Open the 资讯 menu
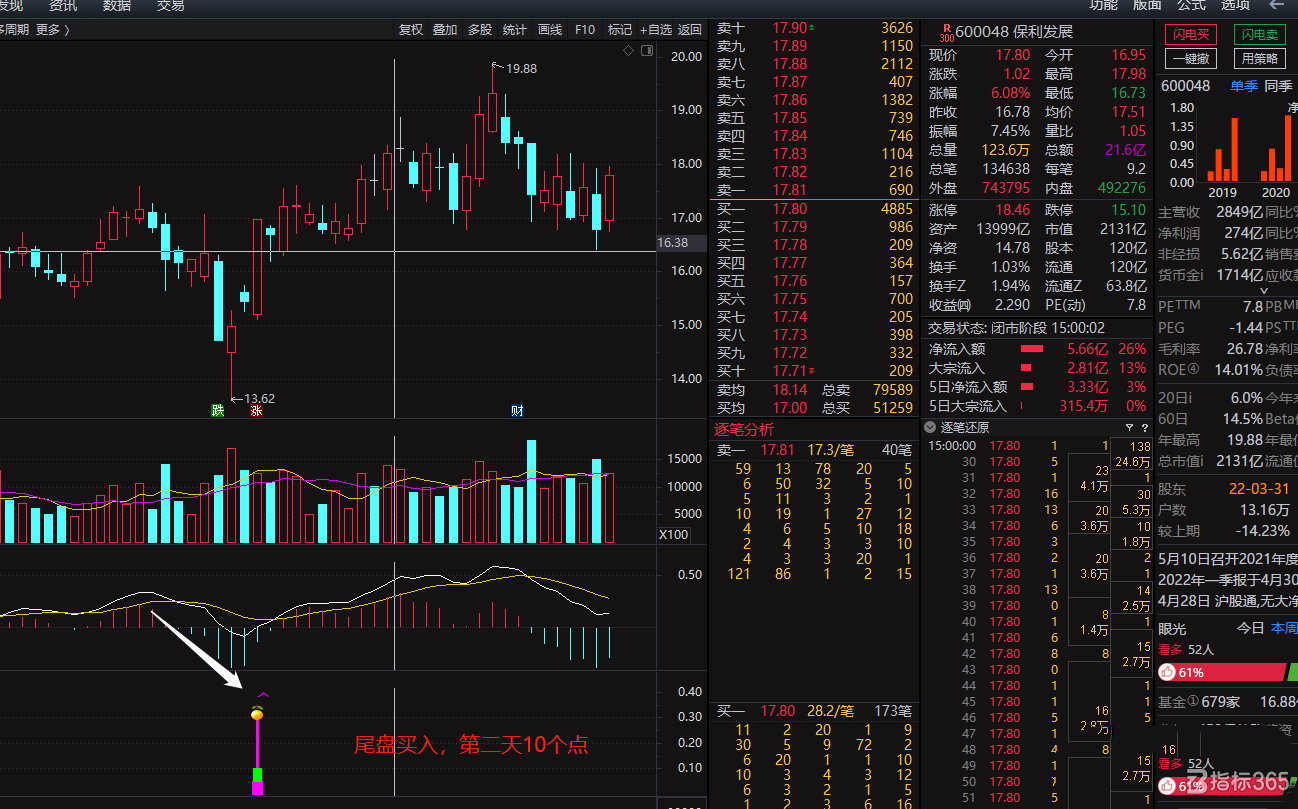This screenshot has height=809, width=1298. pos(63,6)
